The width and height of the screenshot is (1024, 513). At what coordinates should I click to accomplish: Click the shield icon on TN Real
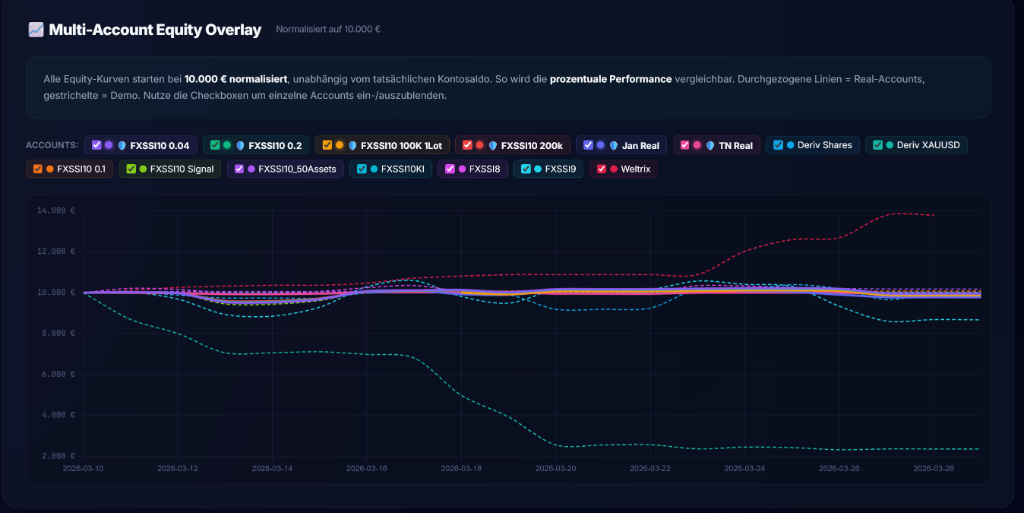(710, 145)
